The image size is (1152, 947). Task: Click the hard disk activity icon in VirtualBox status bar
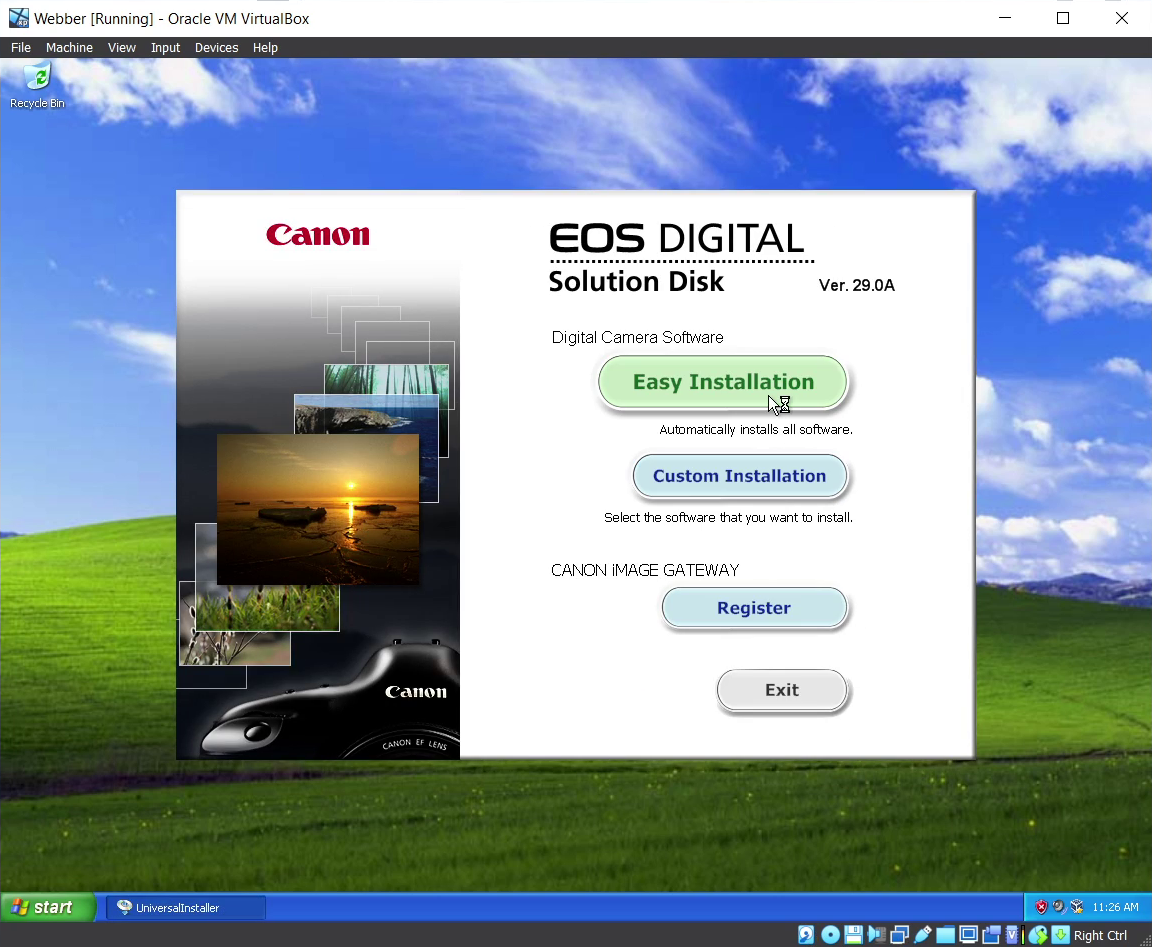tap(806, 935)
